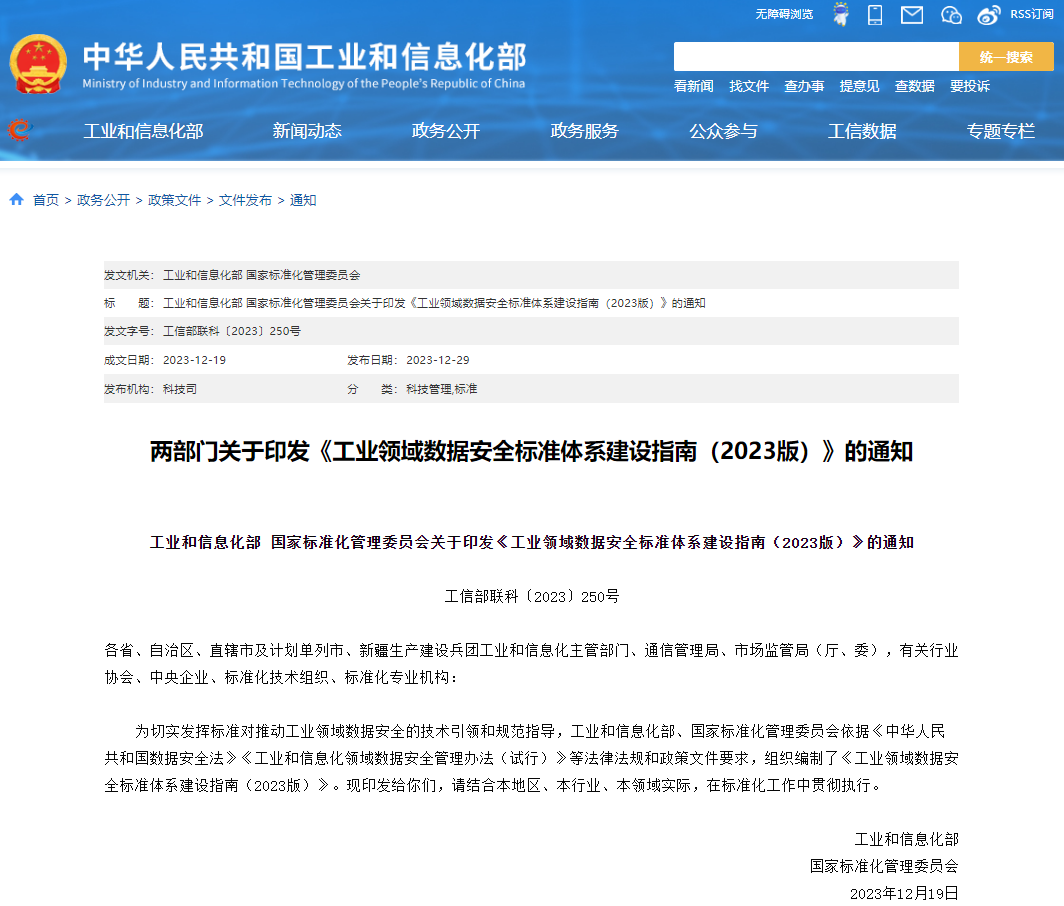This screenshot has height=906, width=1064.
Task: Select 查办事 below the search box
Action: pyautogui.click(x=804, y=86)
